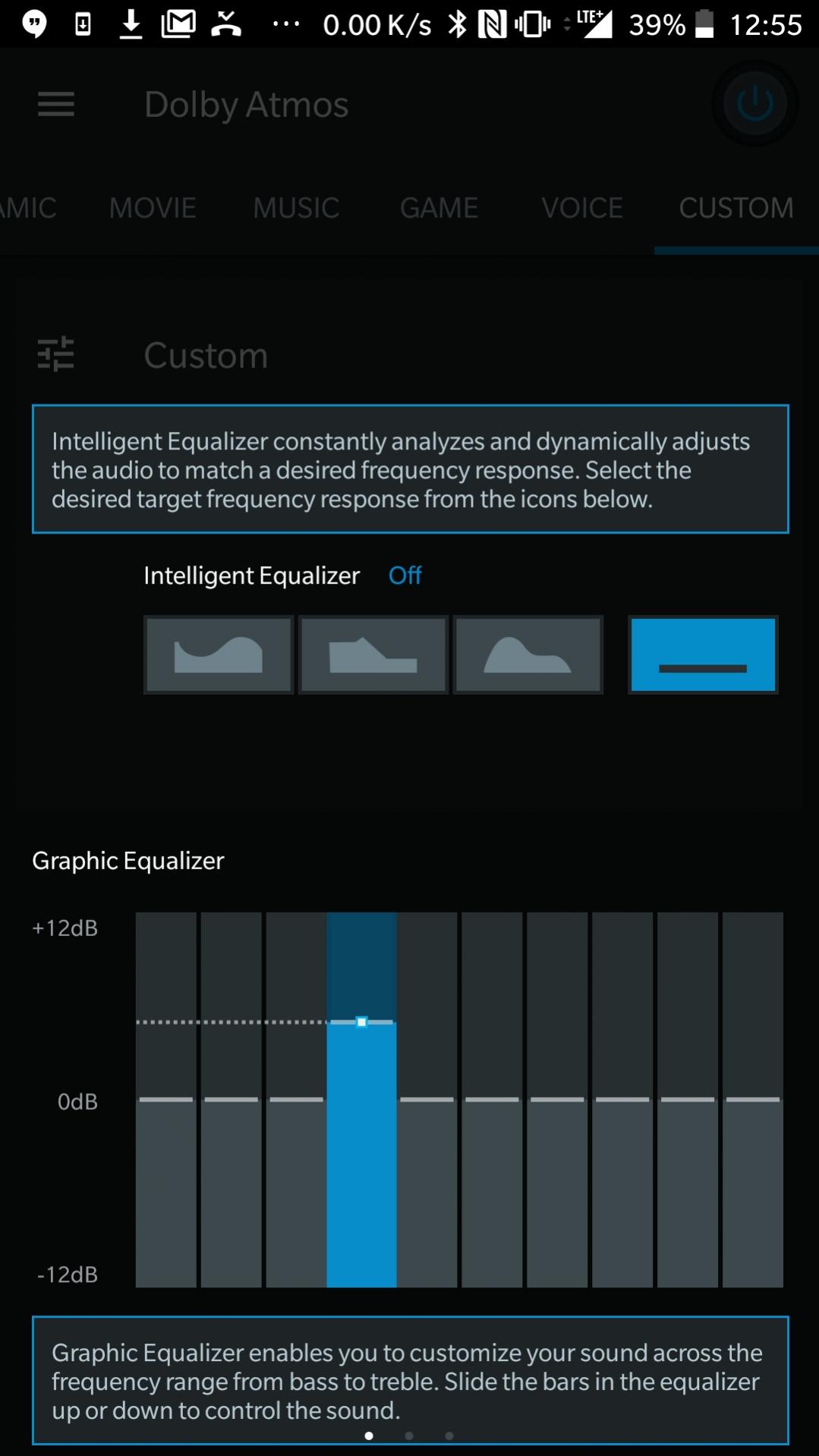Switch to the Movie tab

pos(153,208)
